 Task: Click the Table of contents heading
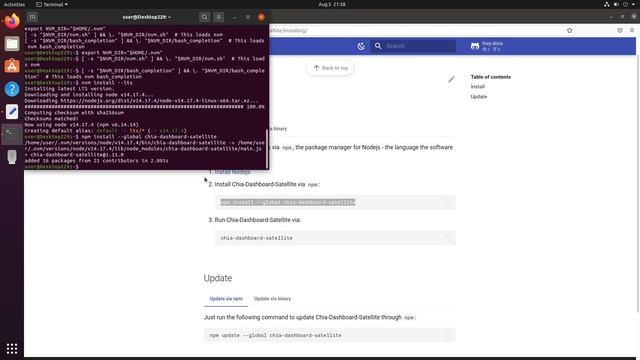click(491, 77)
